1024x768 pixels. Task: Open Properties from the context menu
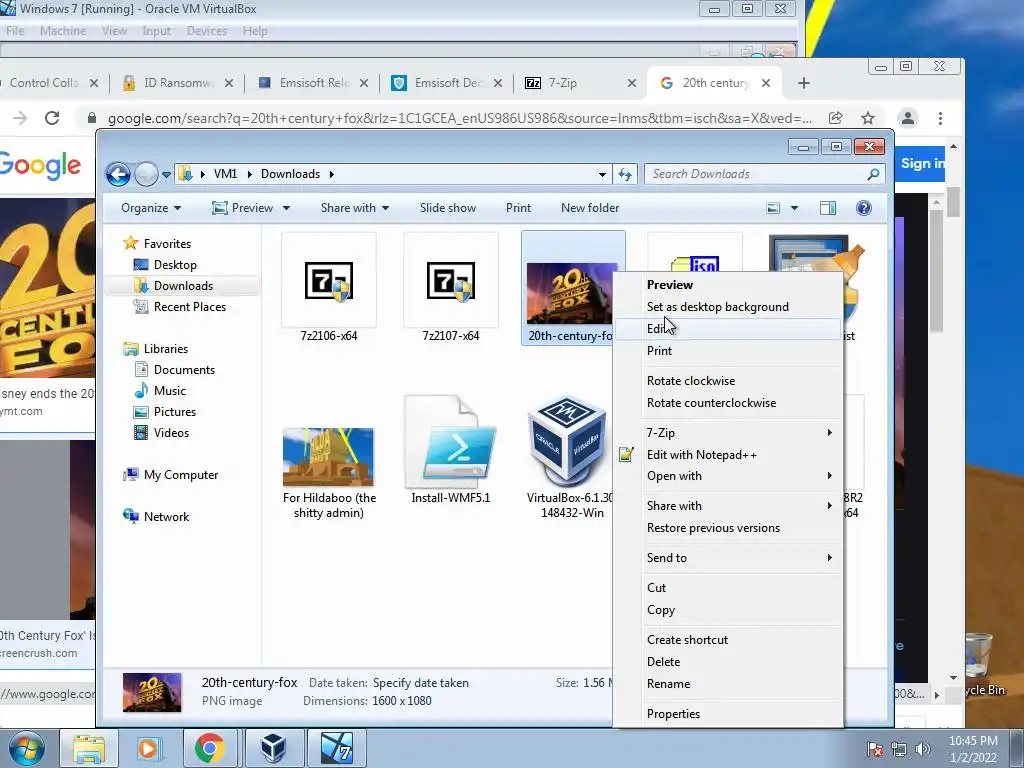tap(728, 714)
